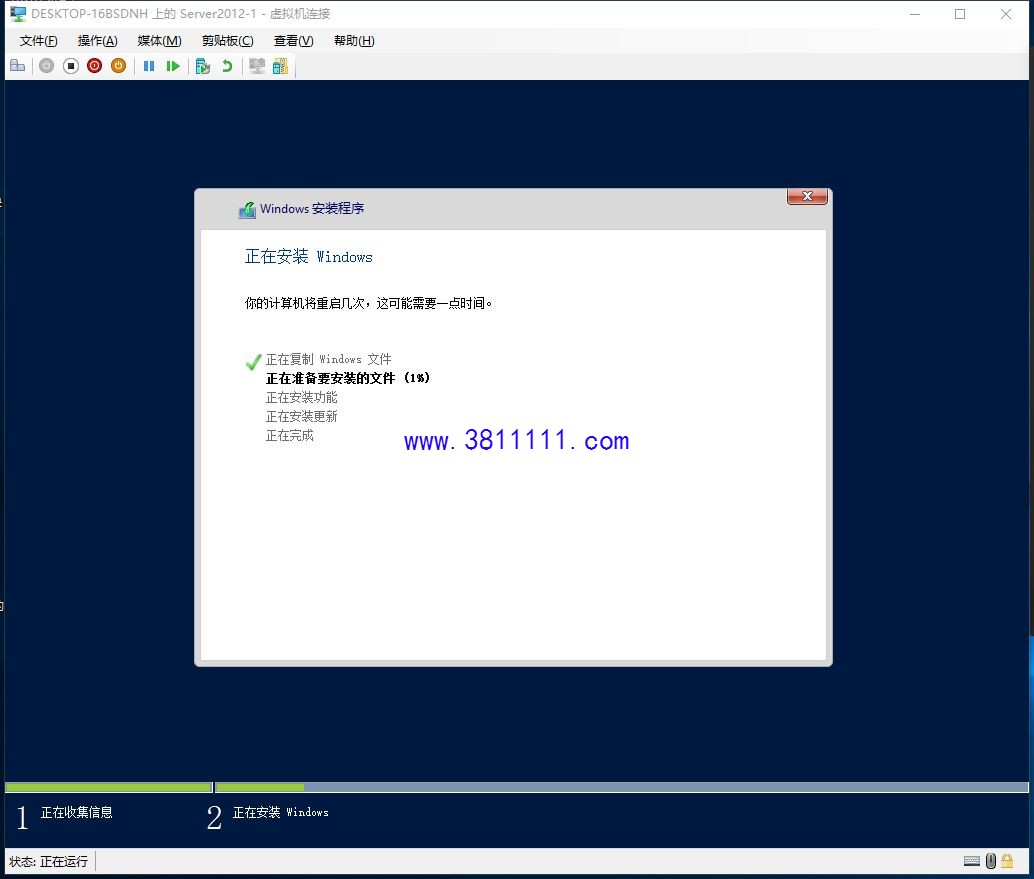Click the stage 2 正在安装 Windows label
This screenshot has height=879, width=1034.
280,812
